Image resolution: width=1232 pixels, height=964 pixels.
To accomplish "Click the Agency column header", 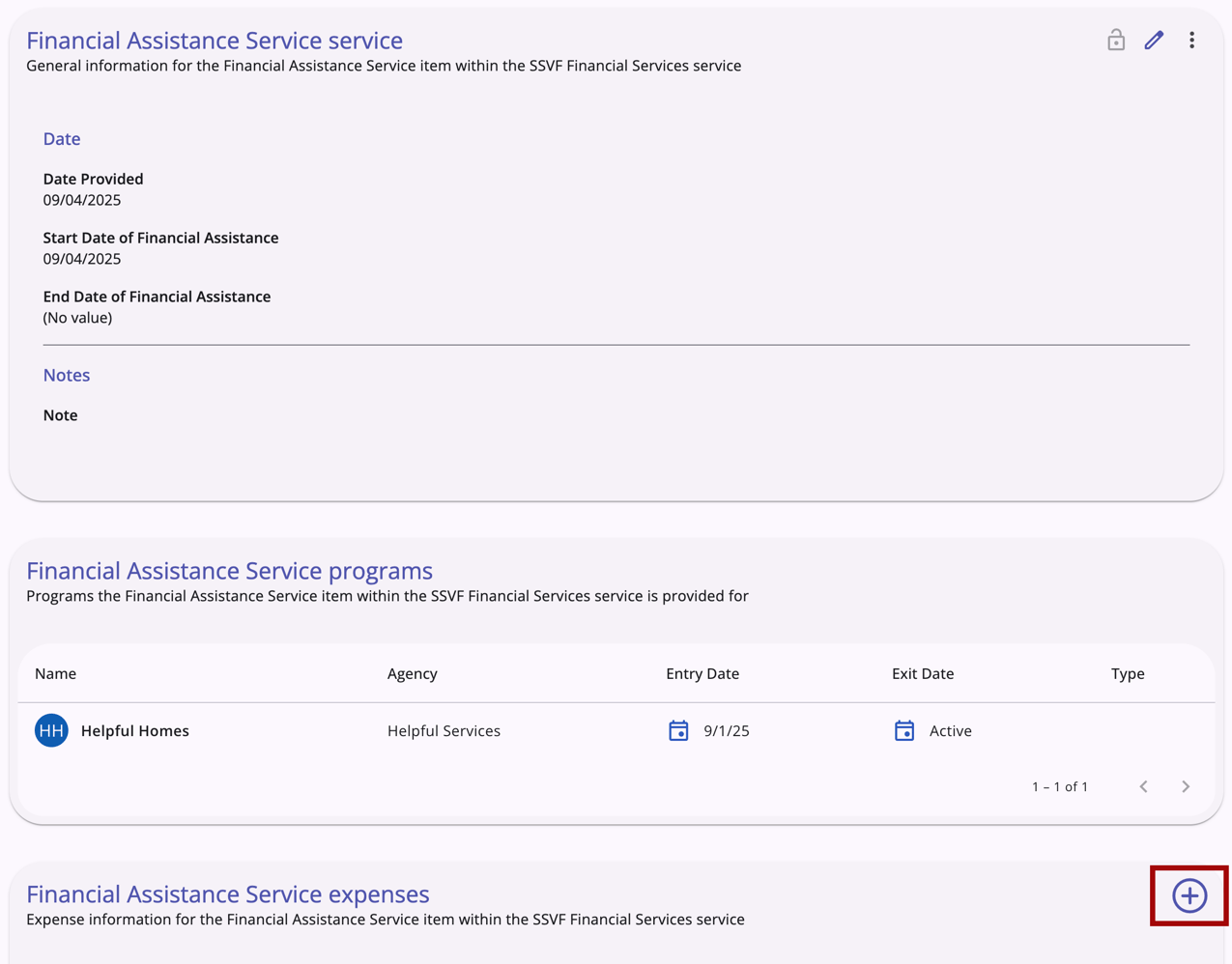I will coord(412,673).
